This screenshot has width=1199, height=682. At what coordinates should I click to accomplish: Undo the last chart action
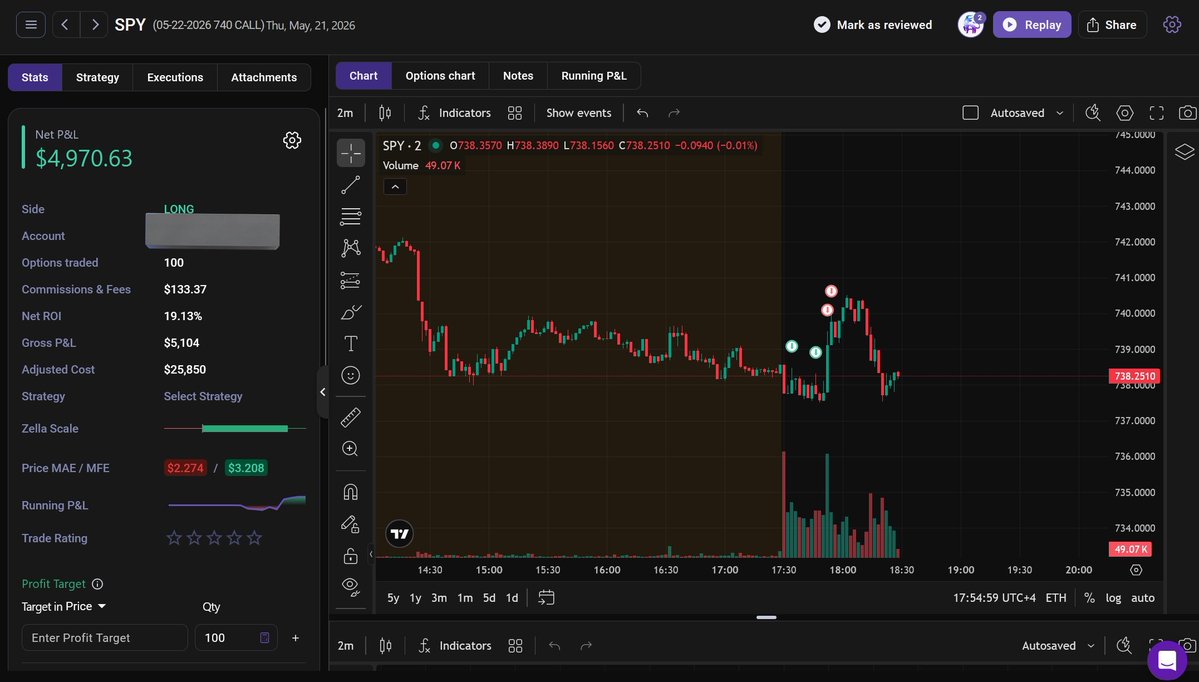point(642,113)
